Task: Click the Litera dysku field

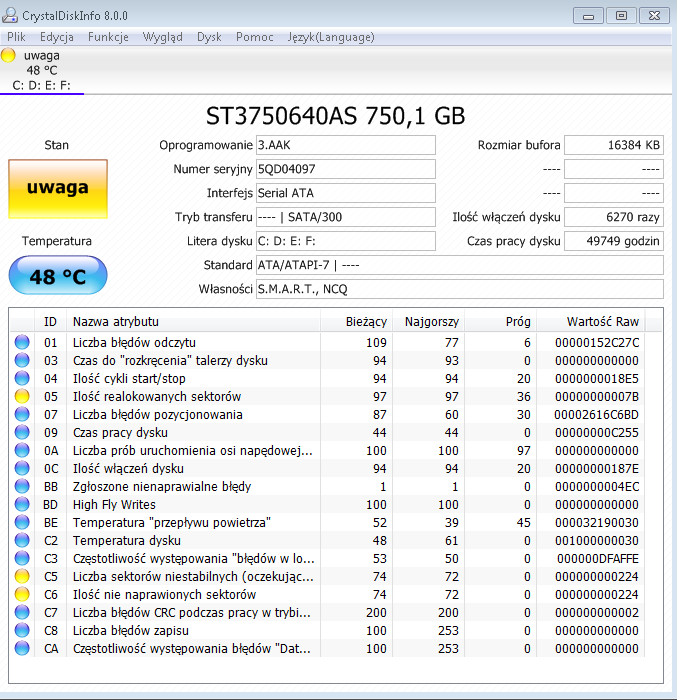Action: (x=346, y=242)
